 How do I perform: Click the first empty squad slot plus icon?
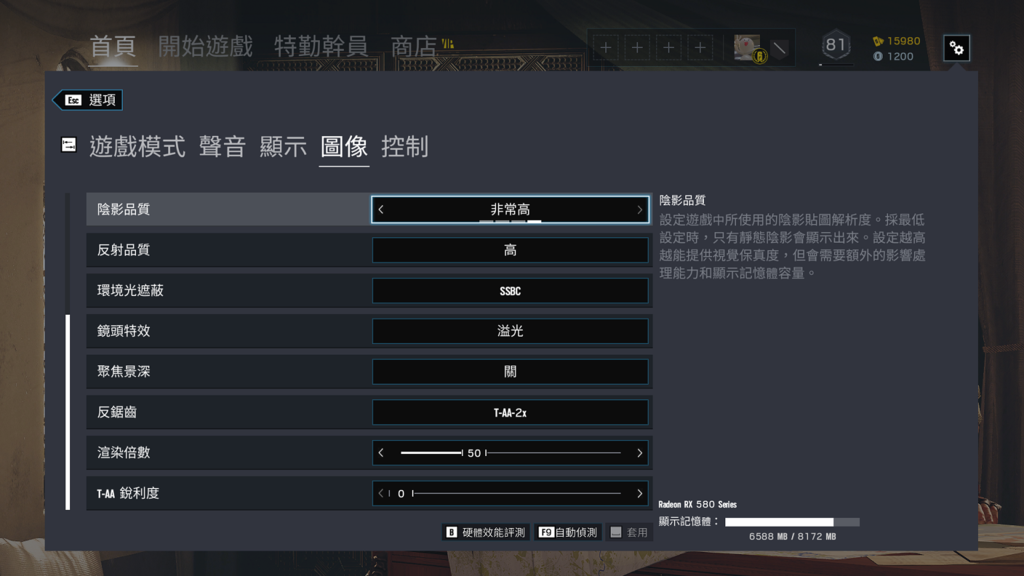(606, 48)
